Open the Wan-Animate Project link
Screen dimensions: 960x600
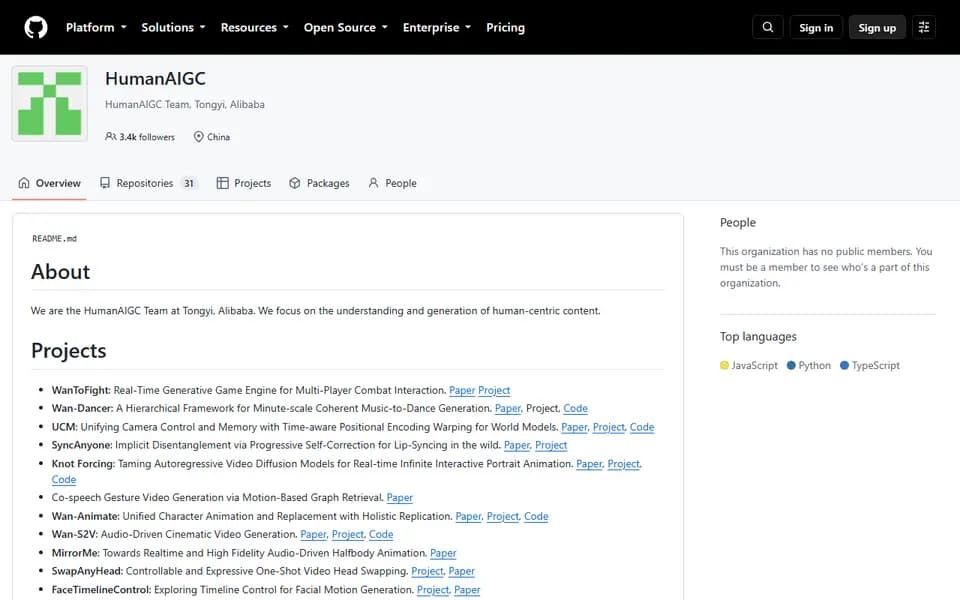point(503,516)
